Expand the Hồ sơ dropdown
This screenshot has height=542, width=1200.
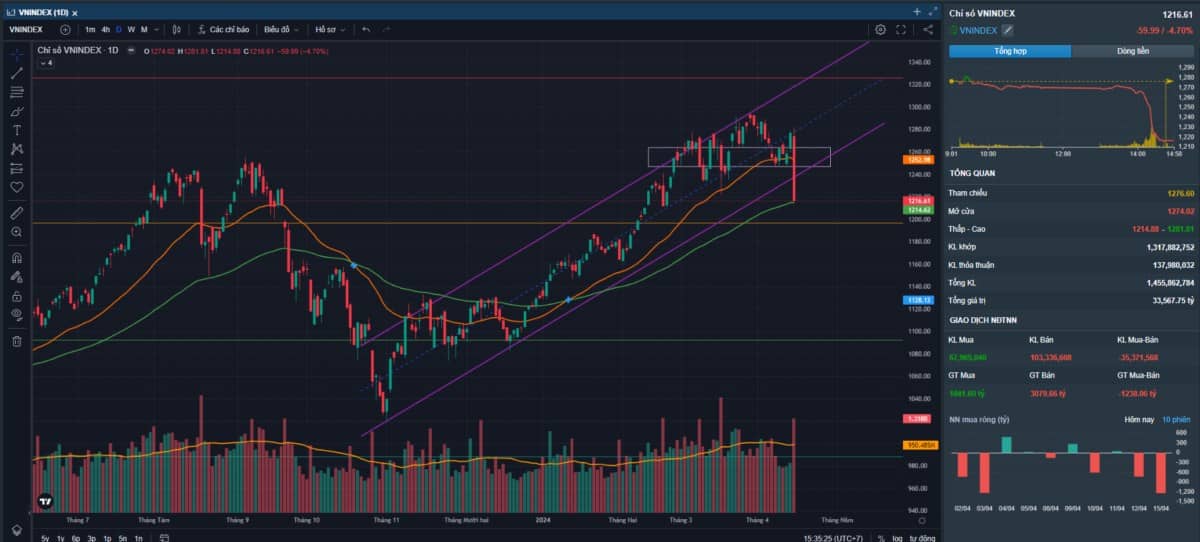click(330, 30)
